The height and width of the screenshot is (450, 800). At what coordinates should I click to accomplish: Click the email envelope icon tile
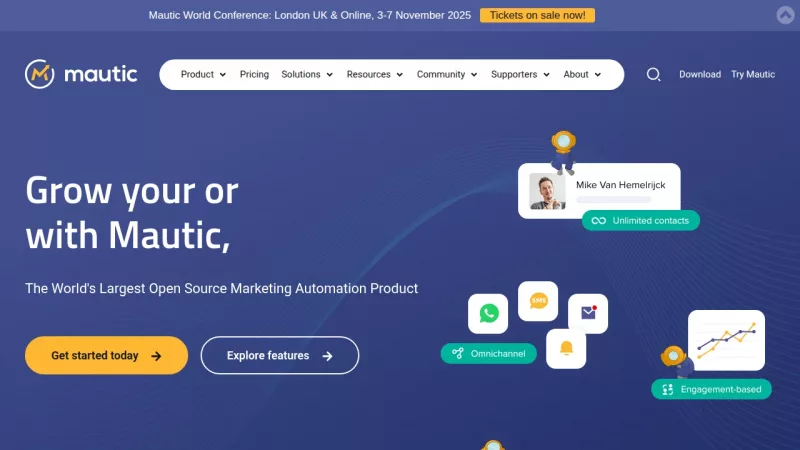point(588,313)
